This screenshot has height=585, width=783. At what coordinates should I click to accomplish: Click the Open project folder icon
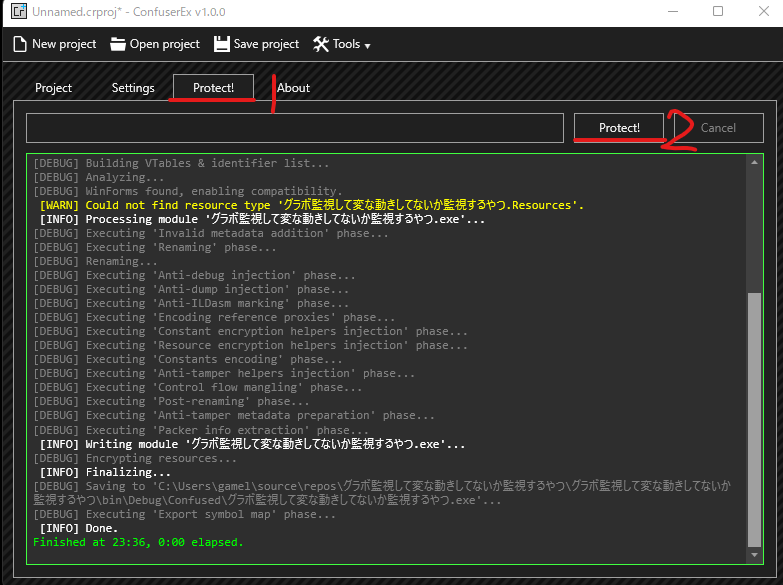118,44
